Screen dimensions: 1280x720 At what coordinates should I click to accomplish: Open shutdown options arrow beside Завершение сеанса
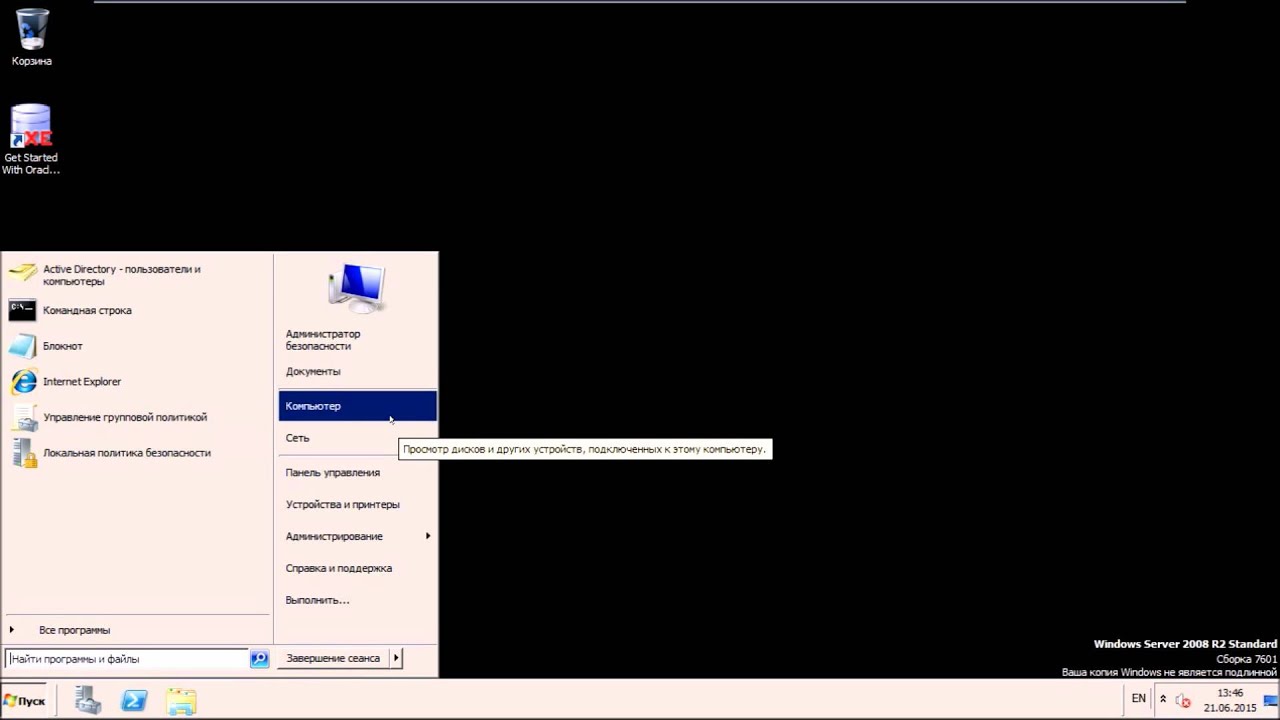click(x=396, y=658)
